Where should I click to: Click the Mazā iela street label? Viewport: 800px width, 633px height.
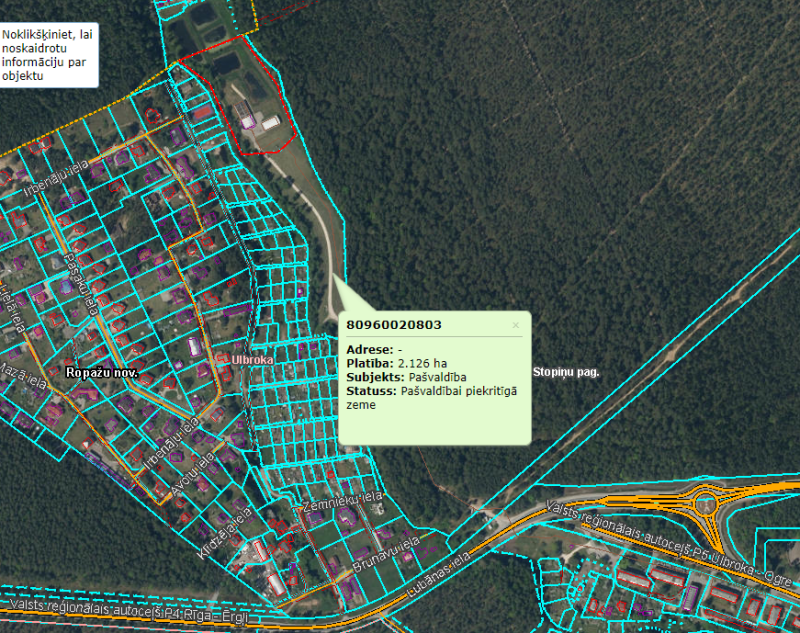click(x=23, y=375)
